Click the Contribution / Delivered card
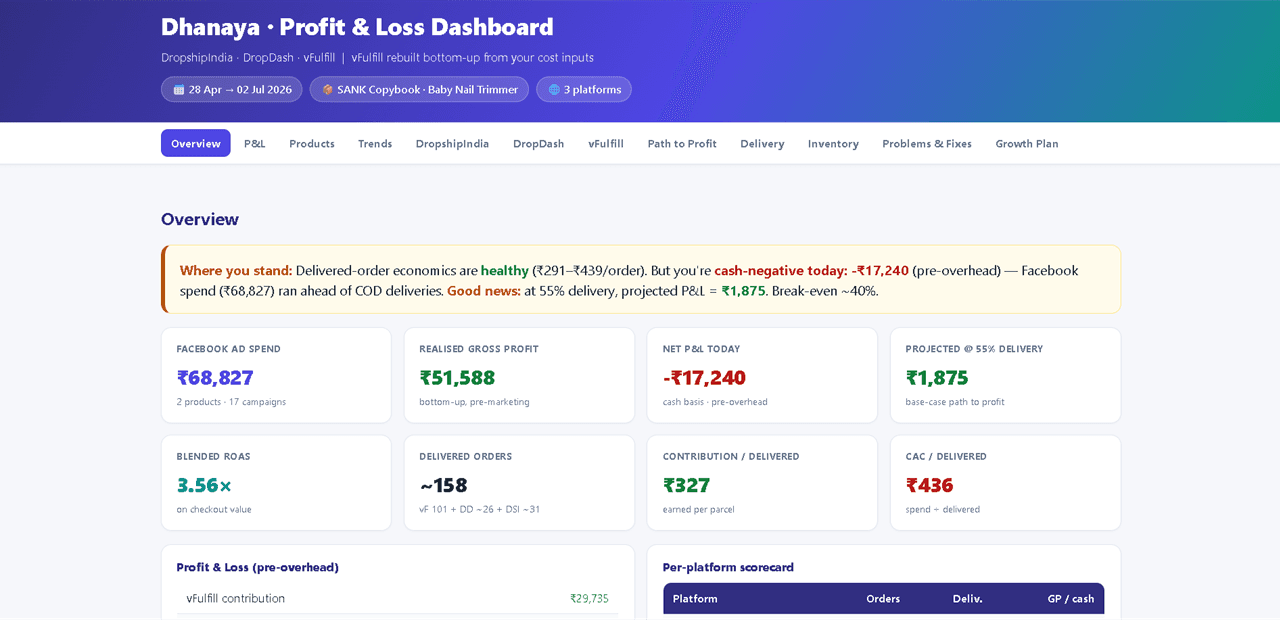The height and width of the screenshot is (620, 1280). 762,482
